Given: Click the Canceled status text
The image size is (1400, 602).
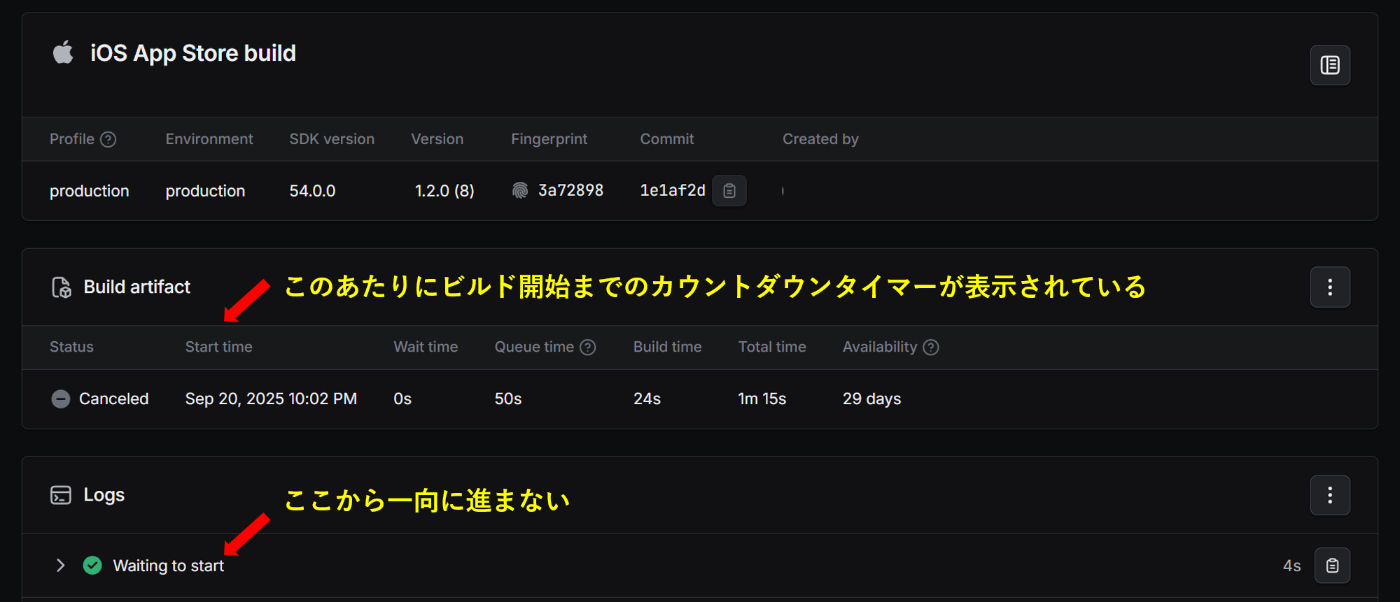Looking at the screenshot, I should 114,399.
